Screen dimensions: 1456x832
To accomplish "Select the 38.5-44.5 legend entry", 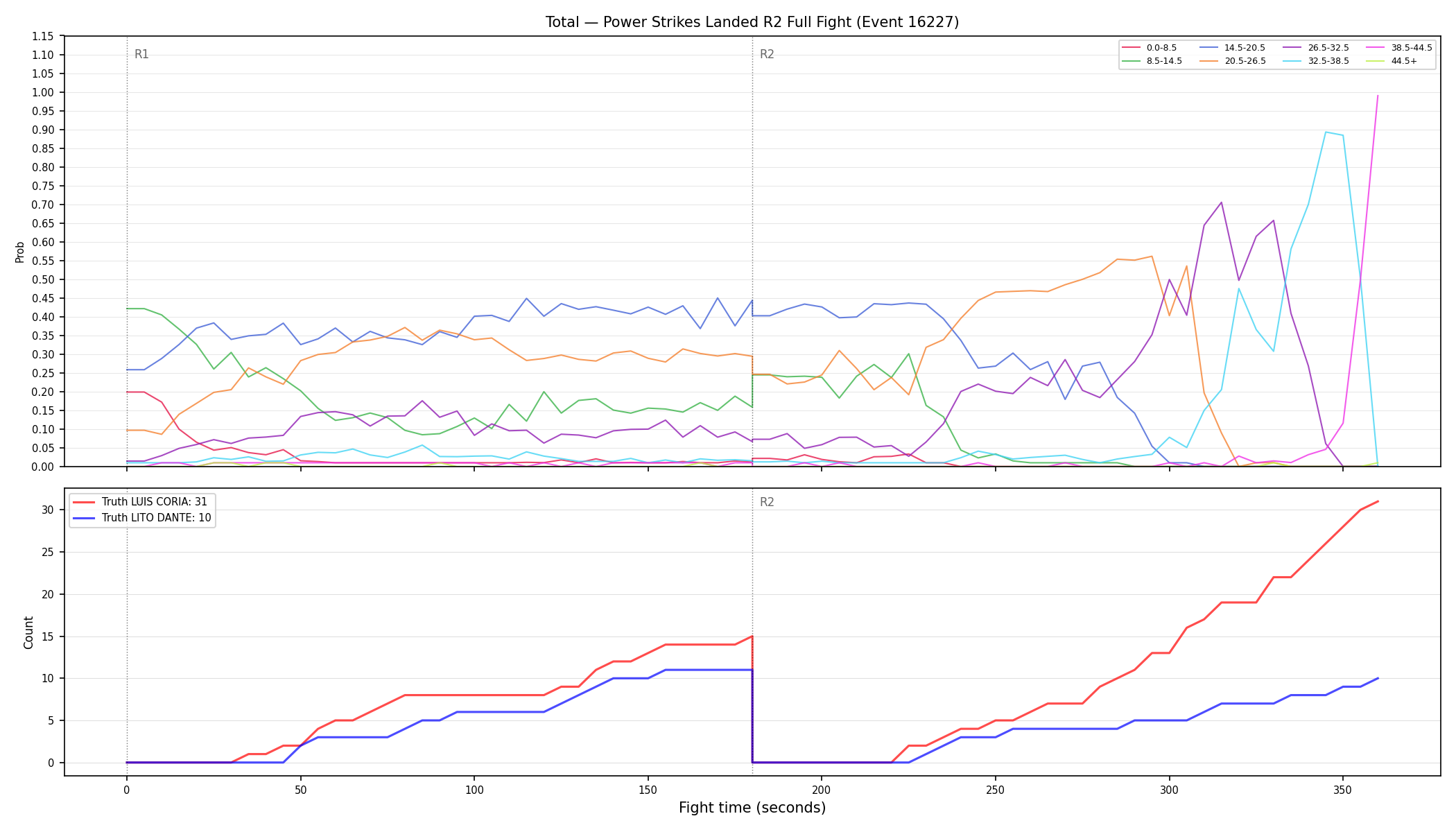I will pyautogui.click(x=1399, y=48).
